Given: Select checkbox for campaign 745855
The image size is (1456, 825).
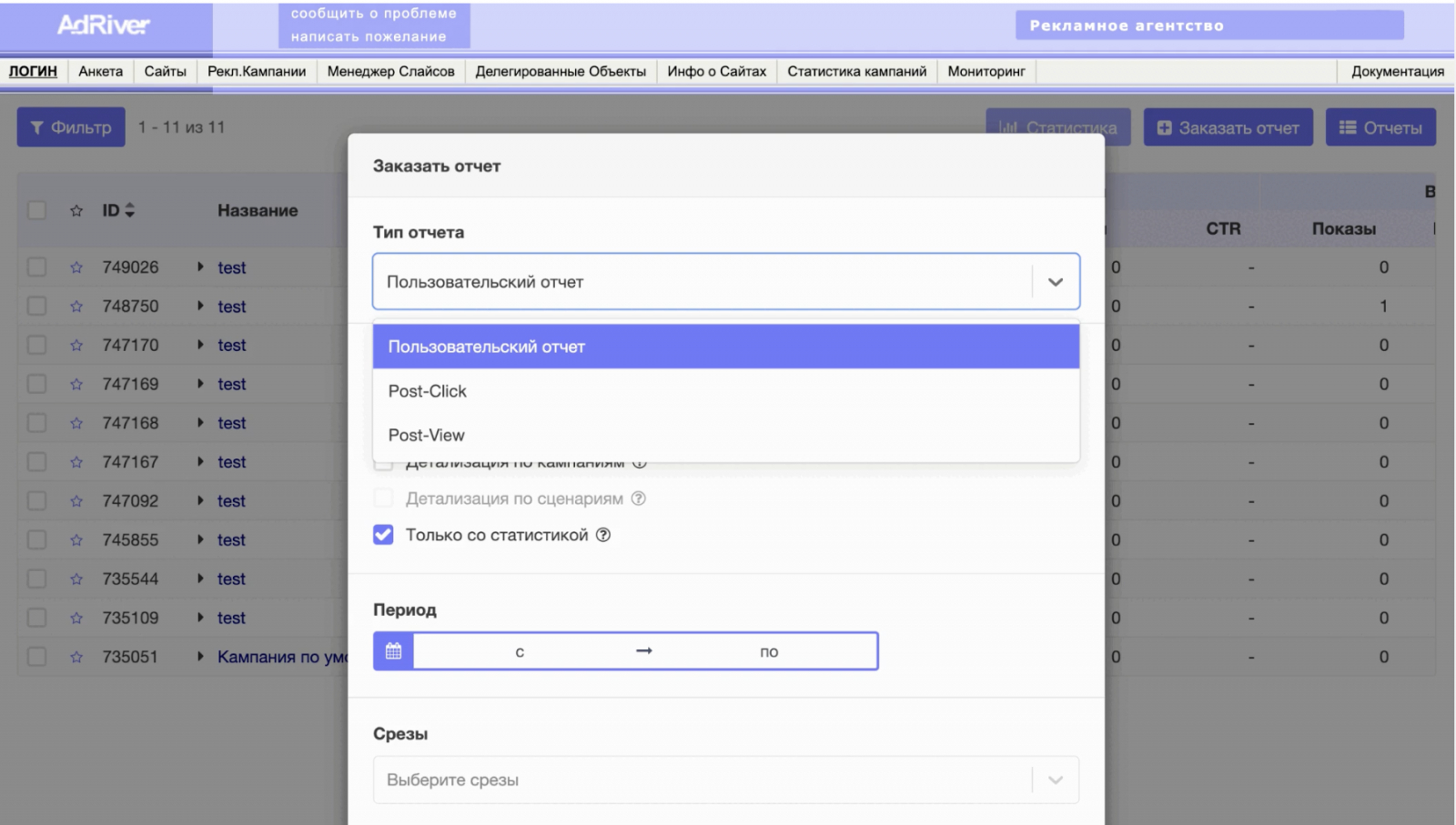Looking at the screenshot, I should 36,540.
